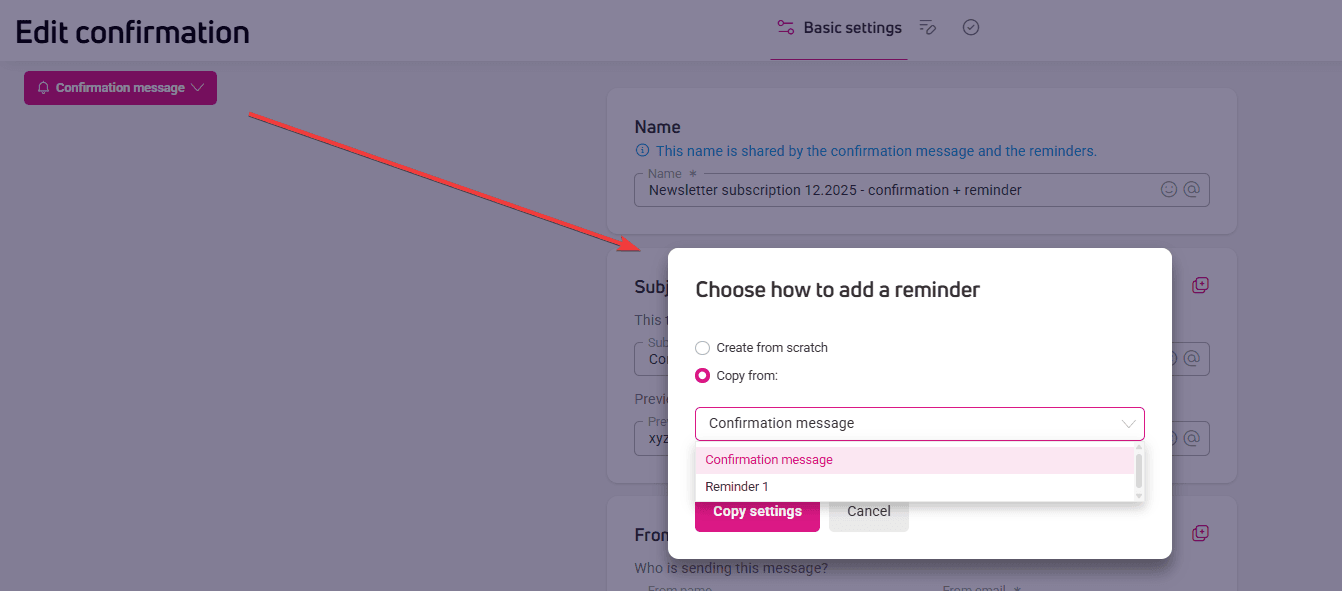1342x591 pixels.
Task: Collapse the Copy from source dropdown
Action: [1128, 424]
